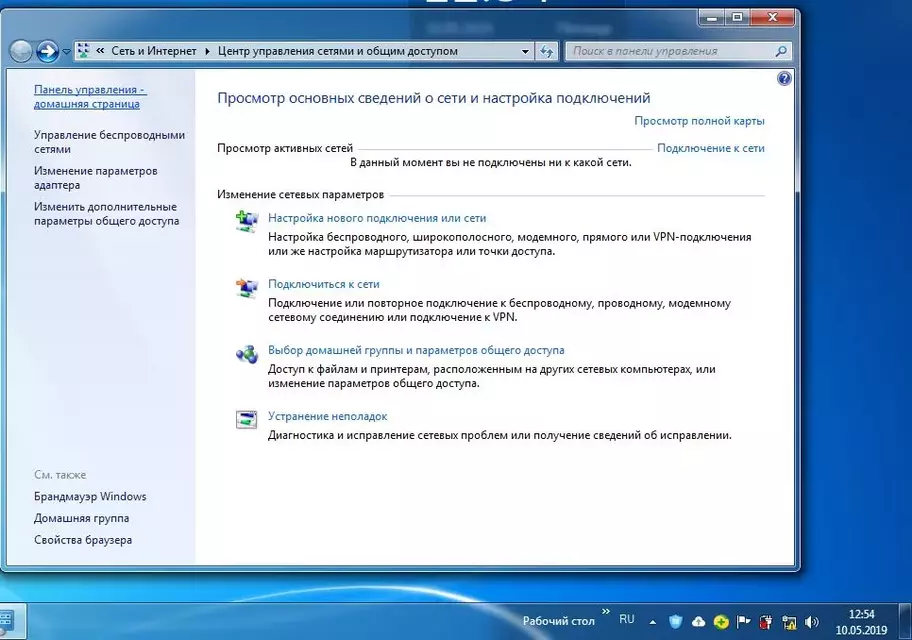
Task: Click the Forward navigation arrow button
Action: (47, 51)
